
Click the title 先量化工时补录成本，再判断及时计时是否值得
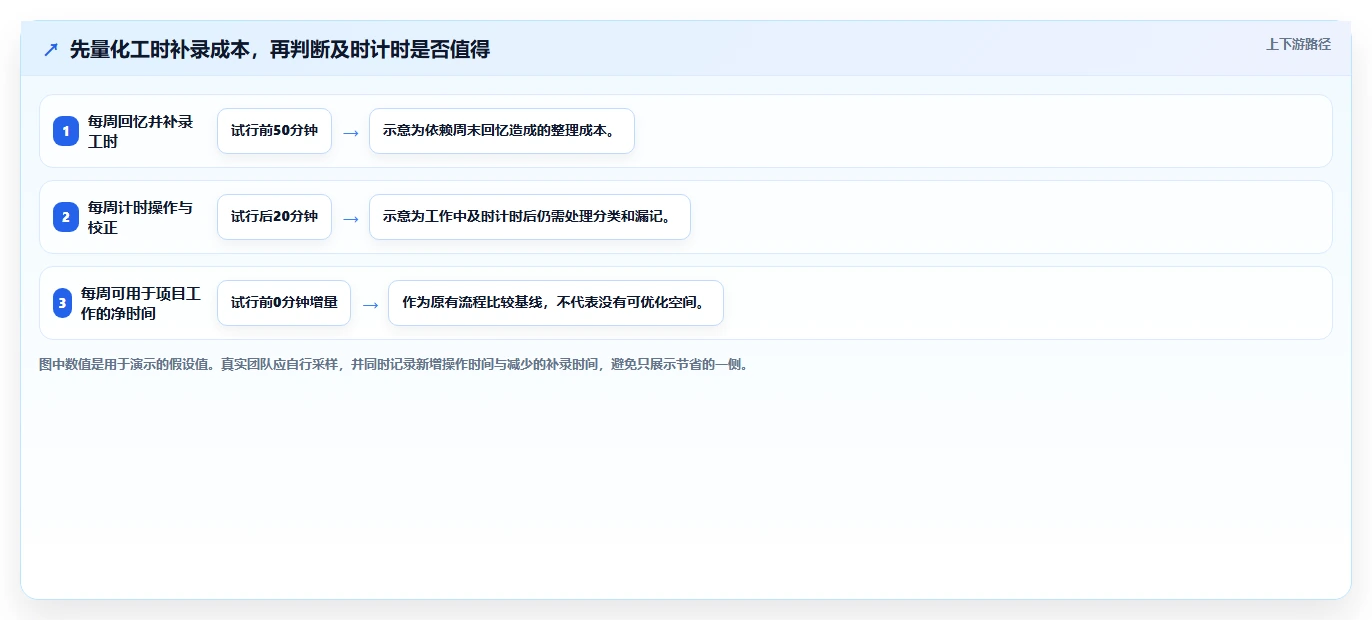click(x=280, y=49)
